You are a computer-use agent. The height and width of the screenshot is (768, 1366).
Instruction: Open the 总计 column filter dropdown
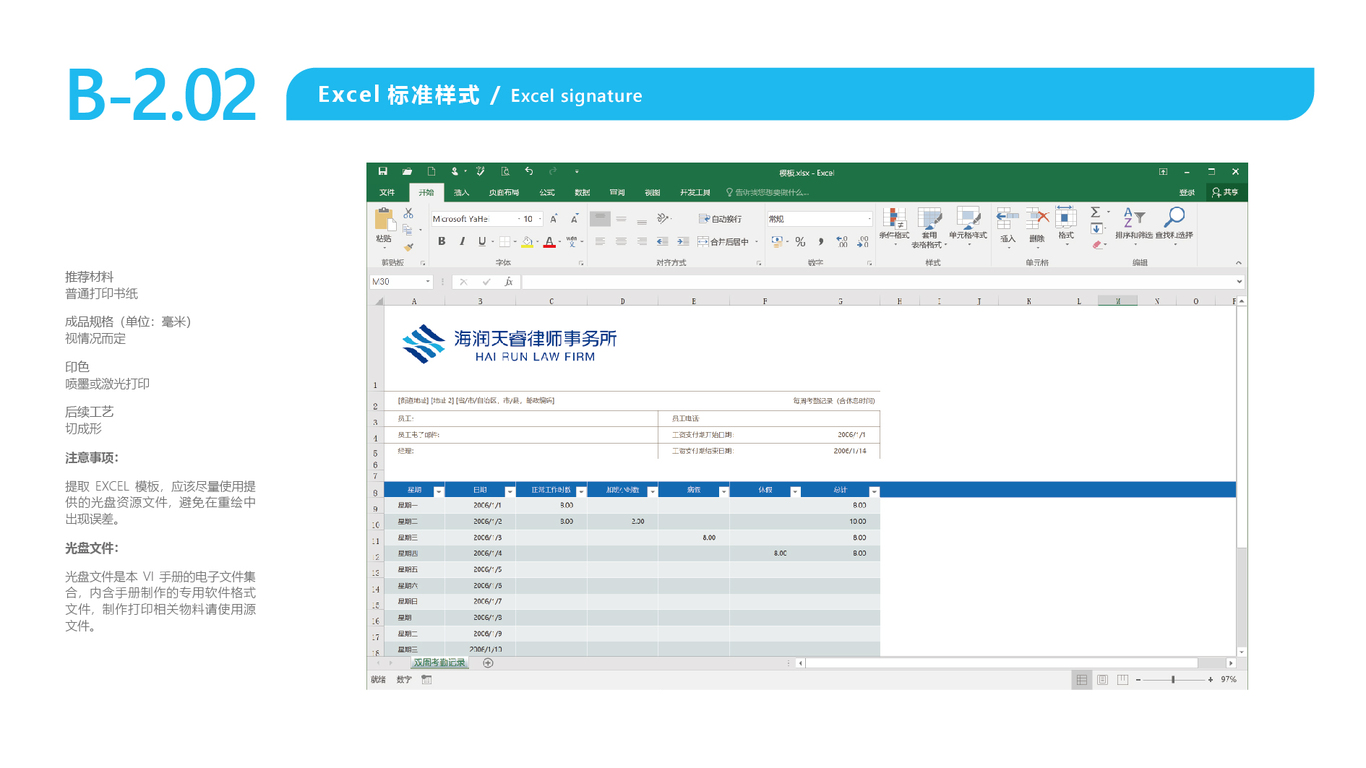(x=874, y=491)
